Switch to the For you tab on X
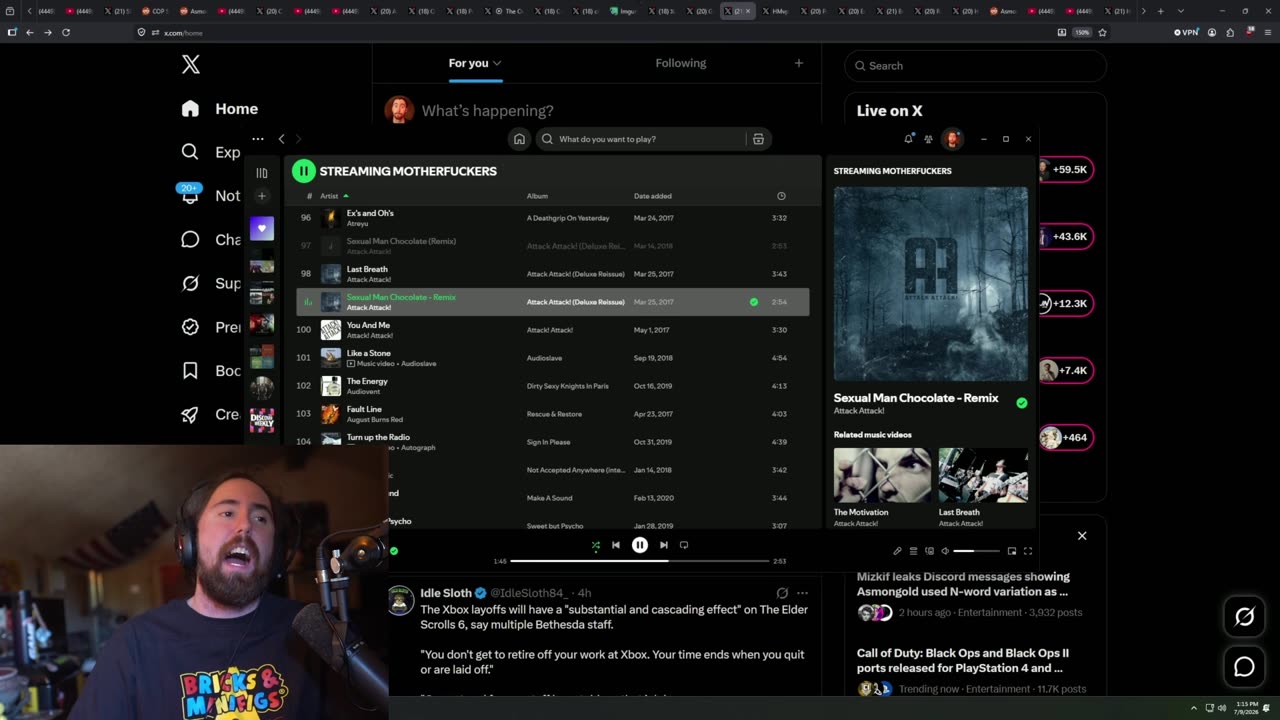Screen dimensions: 1280x720 [x=475, y=63]
